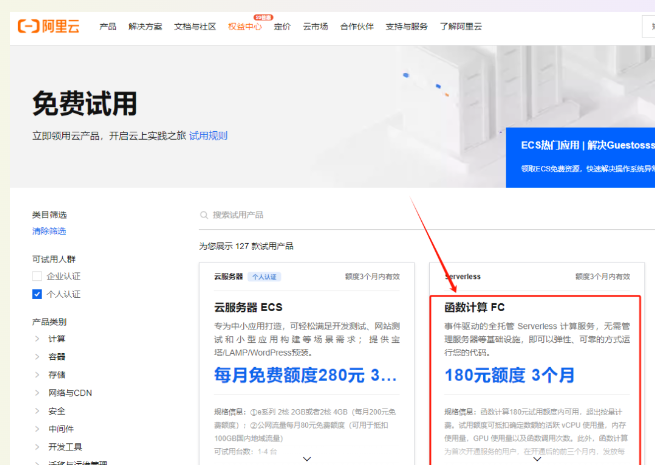655x465 pixels.
Task: Open the 了解阿里云 menu
Action: [x=461, y=27]
